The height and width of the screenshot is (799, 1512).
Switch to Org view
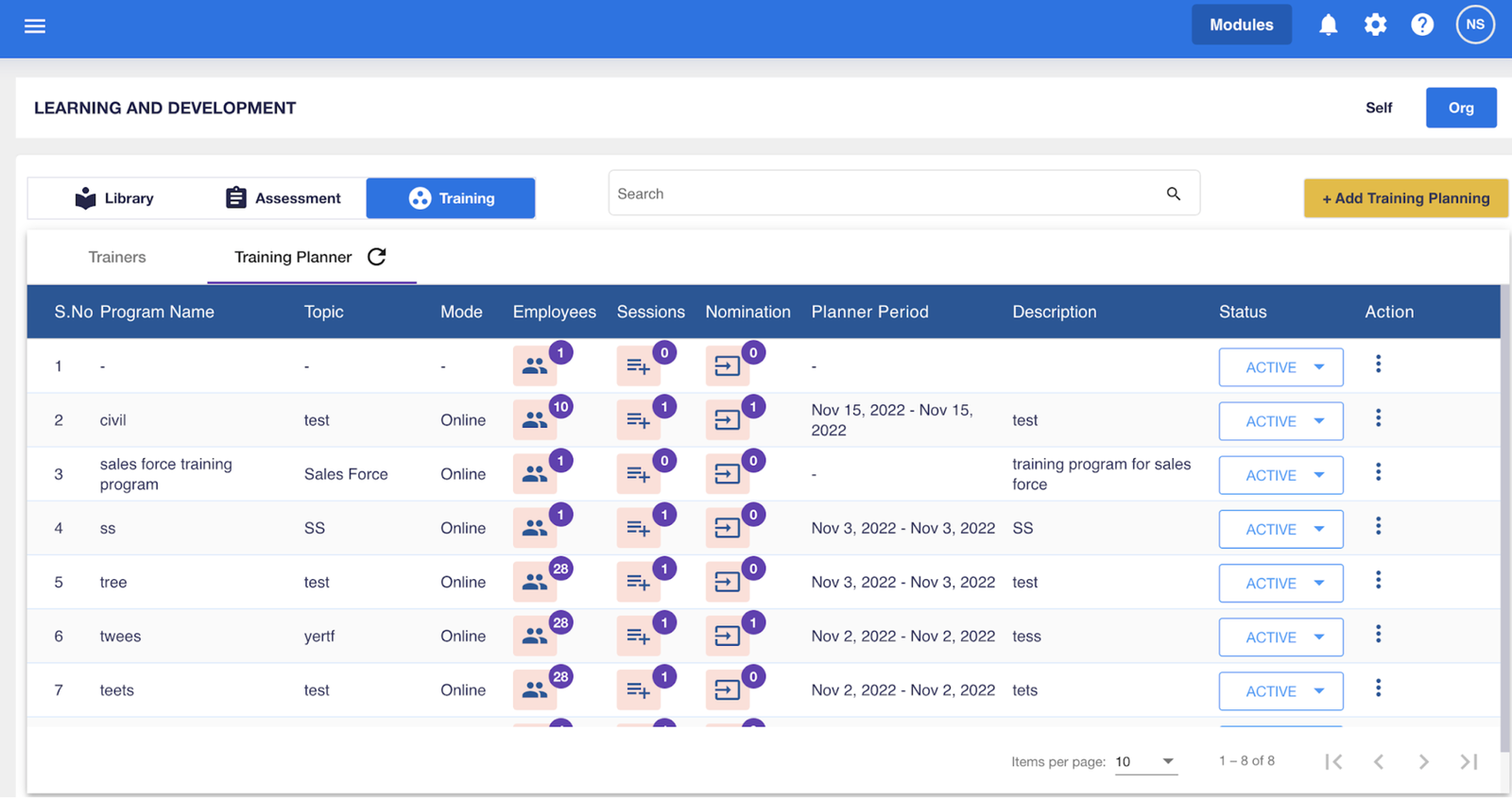[x=1460, y=108]
